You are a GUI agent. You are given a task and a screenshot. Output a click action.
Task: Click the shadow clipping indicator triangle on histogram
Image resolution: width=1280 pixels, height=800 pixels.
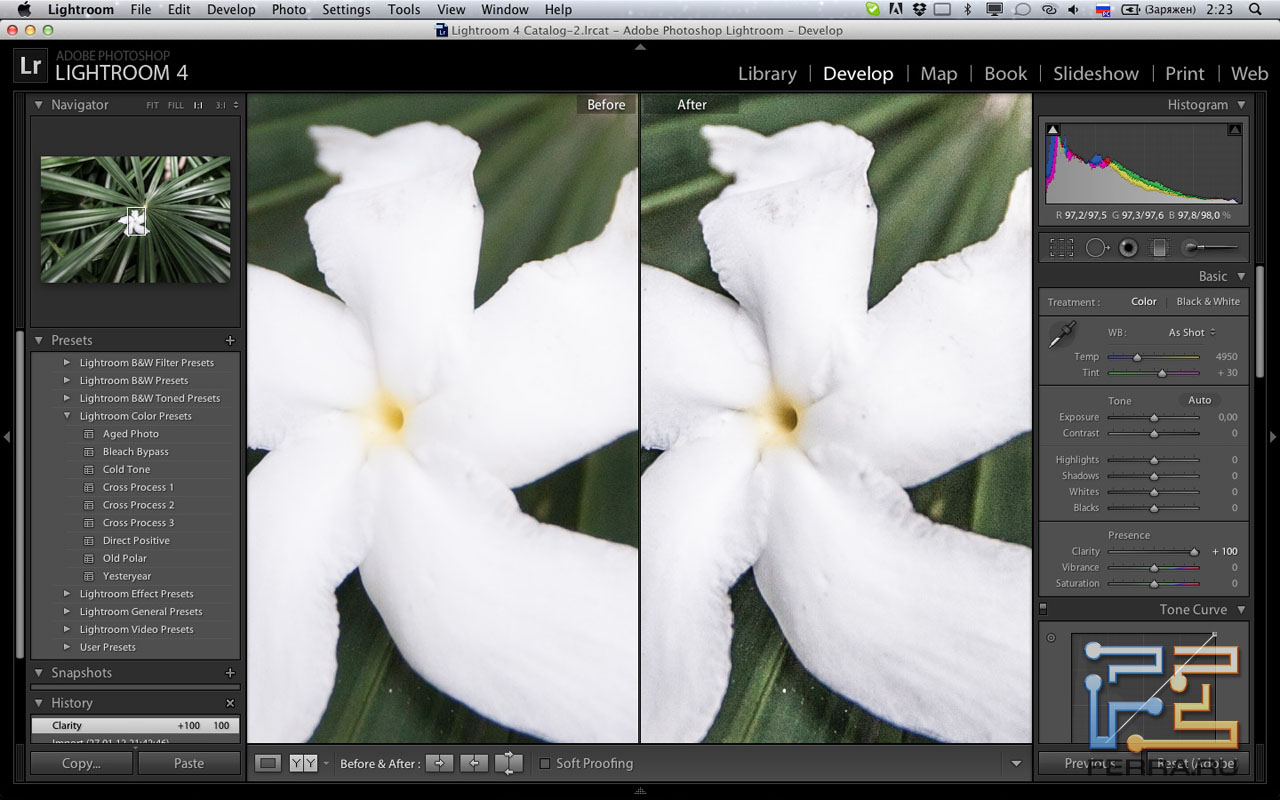point(1053,128)
